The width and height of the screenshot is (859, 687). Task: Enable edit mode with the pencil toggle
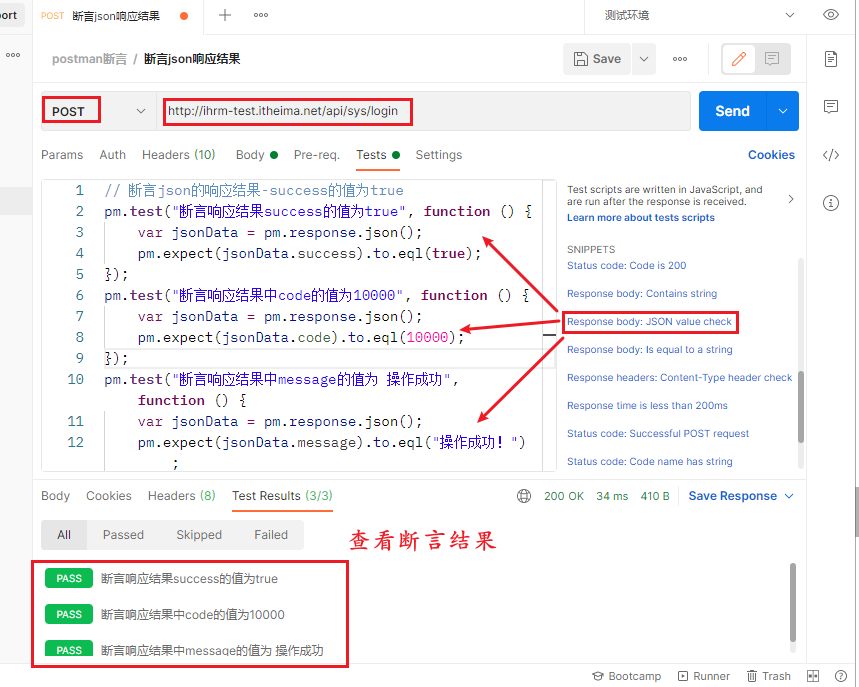738,58
